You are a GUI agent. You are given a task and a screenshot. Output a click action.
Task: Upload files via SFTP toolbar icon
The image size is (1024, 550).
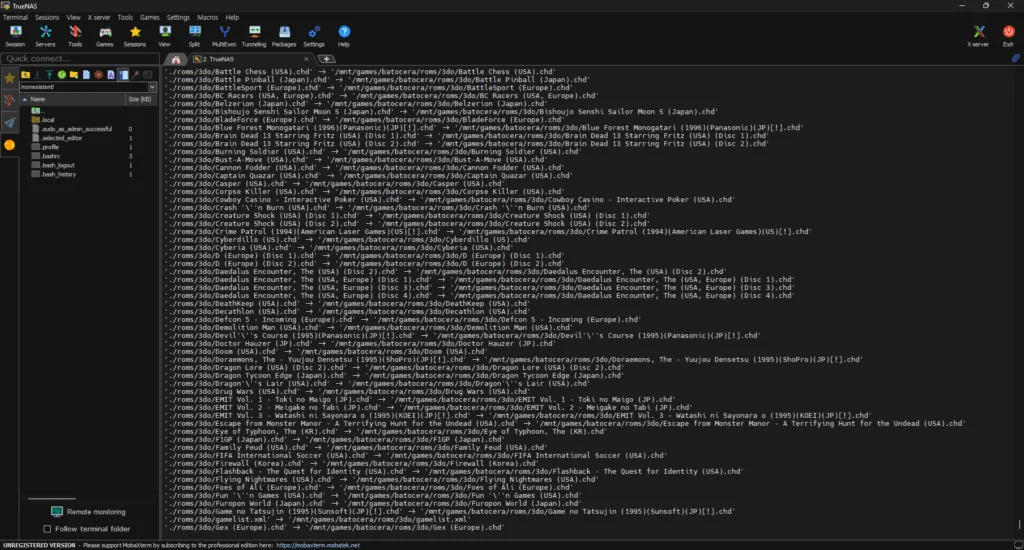tap(49, 75)
